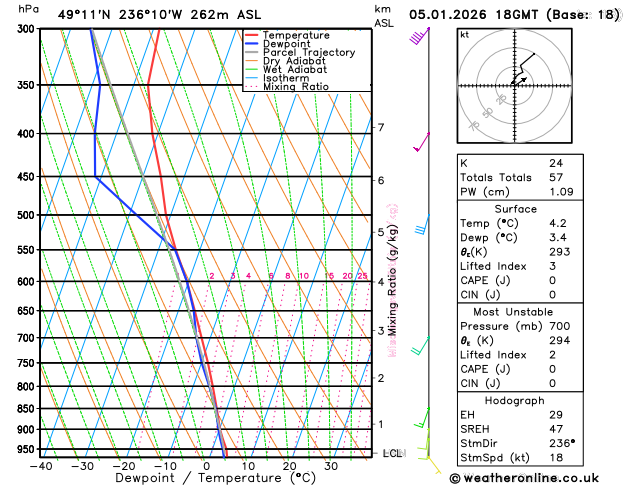Click the '850' hPa pressure axis label
This screenshot has width=629, height=486.
click(x=26, y=409)
